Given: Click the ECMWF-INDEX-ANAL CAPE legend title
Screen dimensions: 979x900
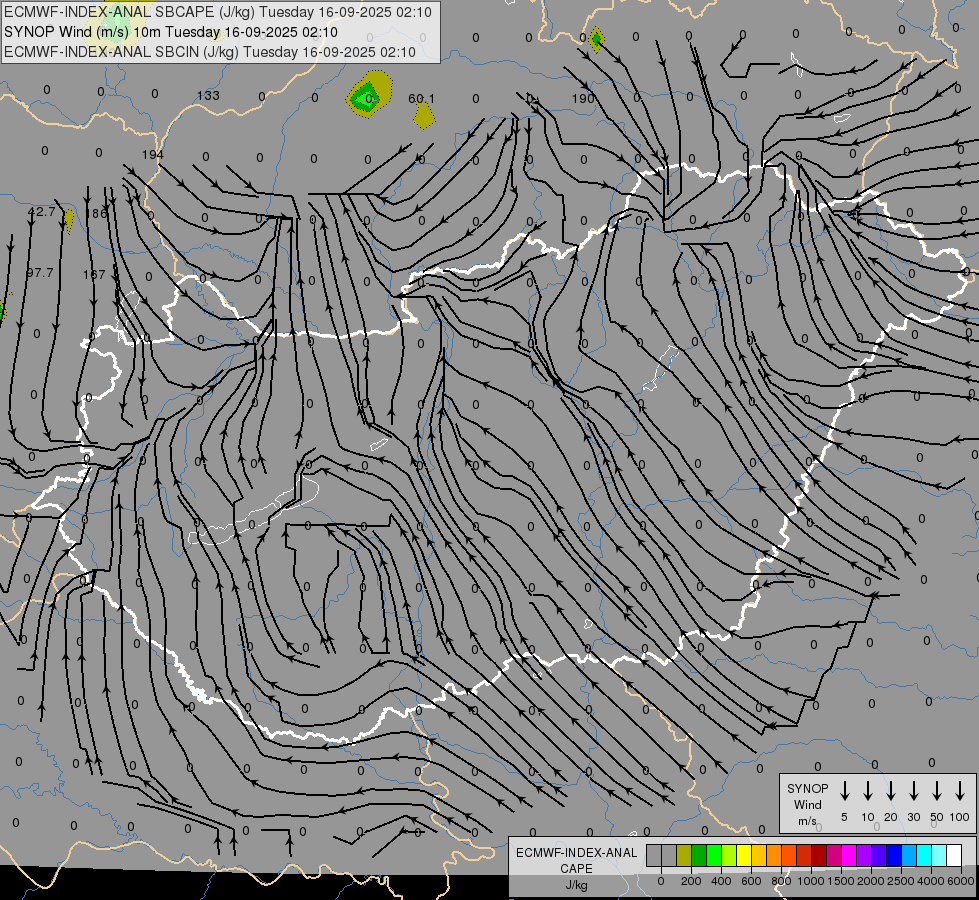Looking at the screenshot, I should coord(576,860).
